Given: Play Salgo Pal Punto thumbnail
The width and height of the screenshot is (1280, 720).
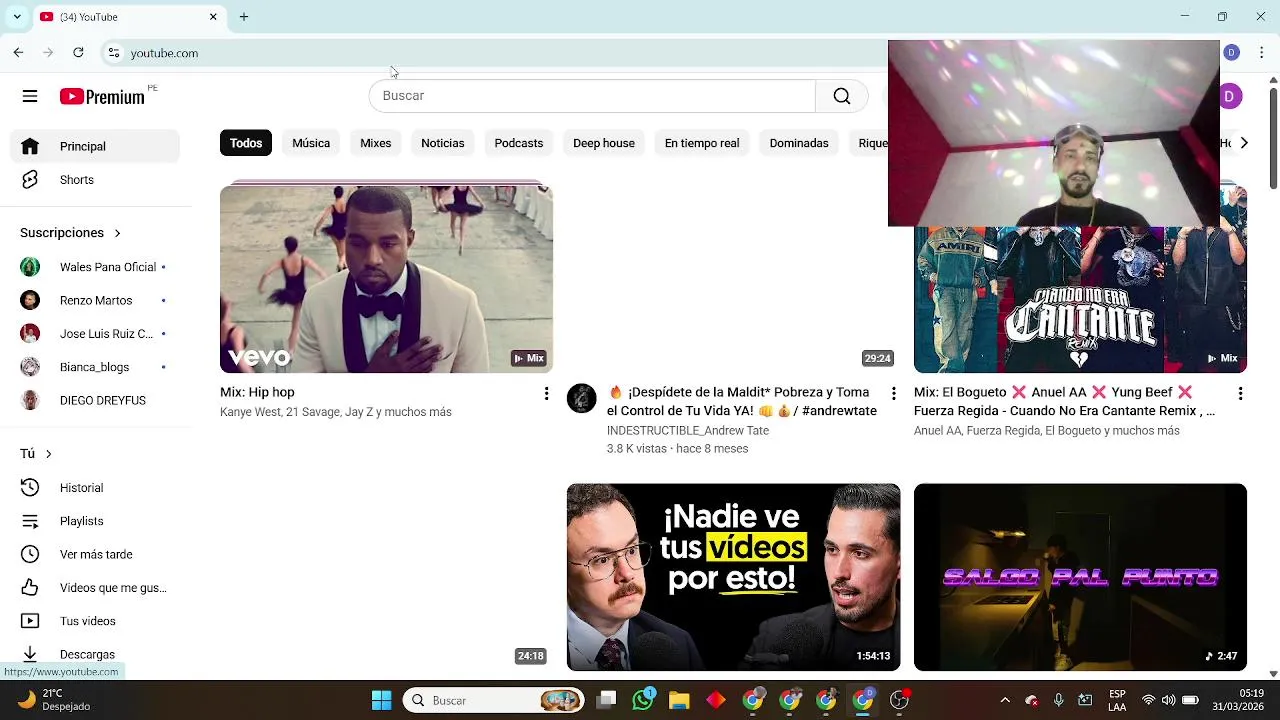Looking at the screenshot, I should pos(1080,577).
